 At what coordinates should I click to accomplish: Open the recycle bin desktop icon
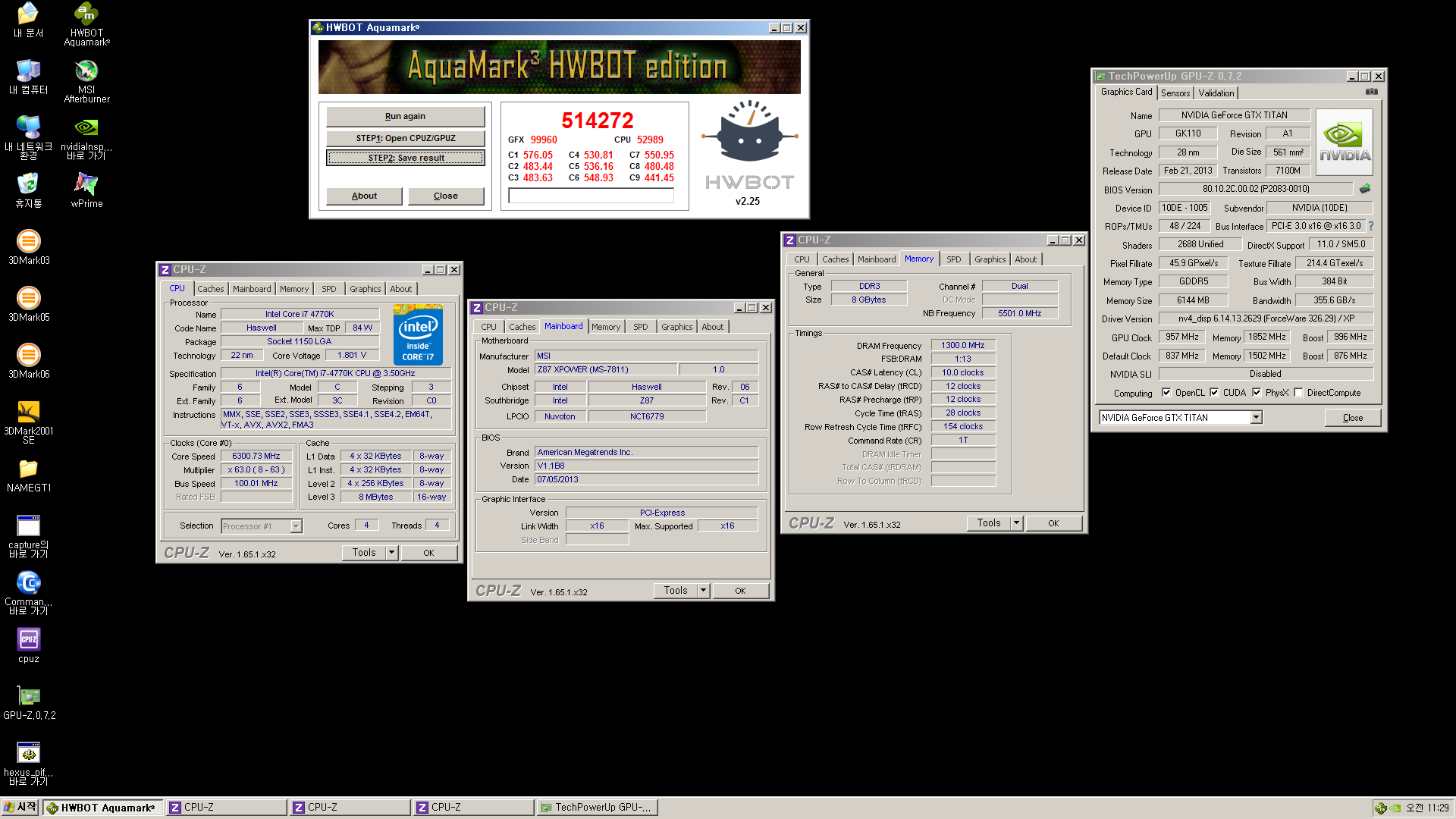(x=29, y=190)
